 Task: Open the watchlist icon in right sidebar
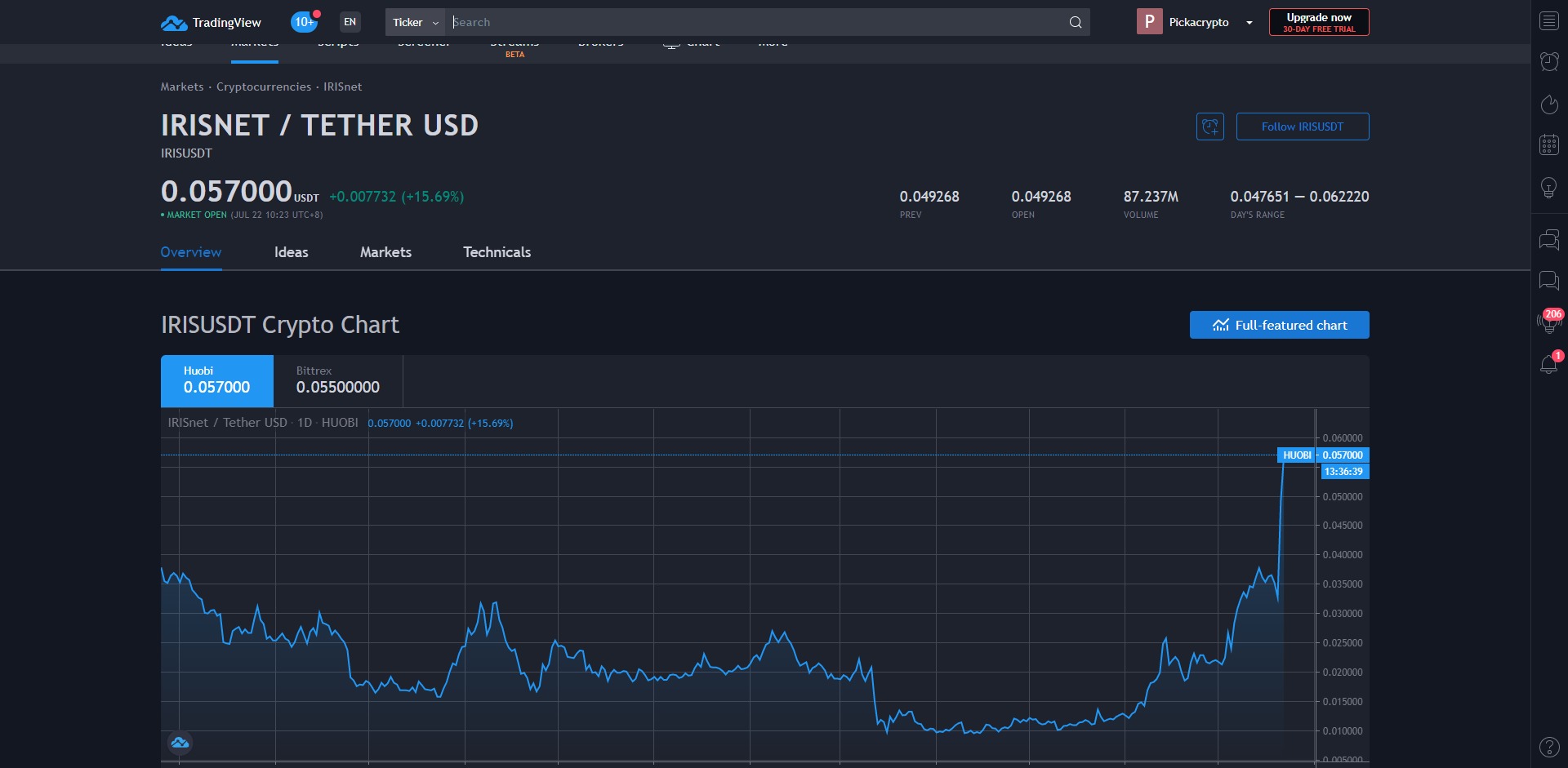pyautogui.click(x=1549, y=21)
